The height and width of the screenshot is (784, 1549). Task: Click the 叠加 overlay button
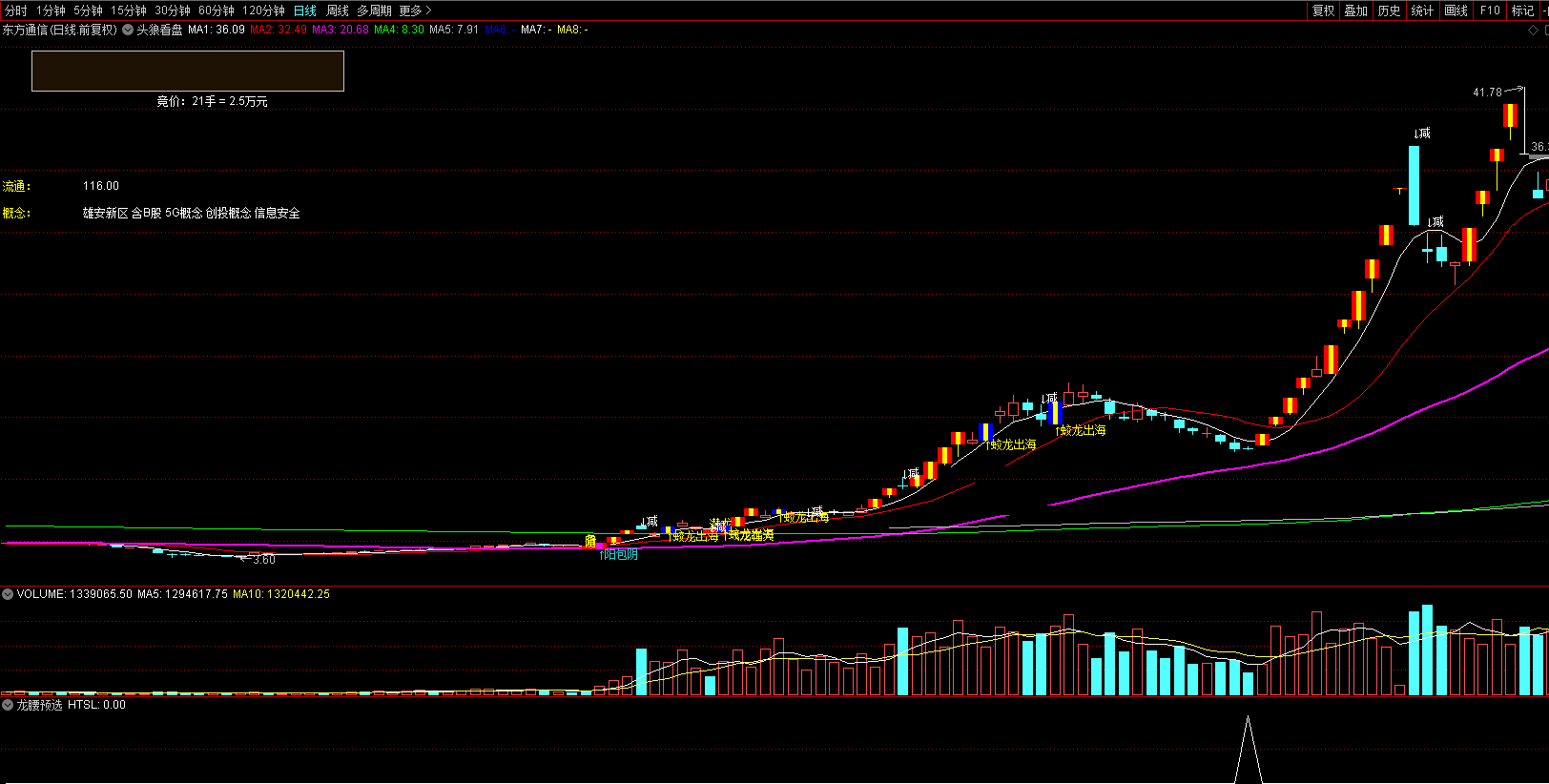tap(1355, 10)
